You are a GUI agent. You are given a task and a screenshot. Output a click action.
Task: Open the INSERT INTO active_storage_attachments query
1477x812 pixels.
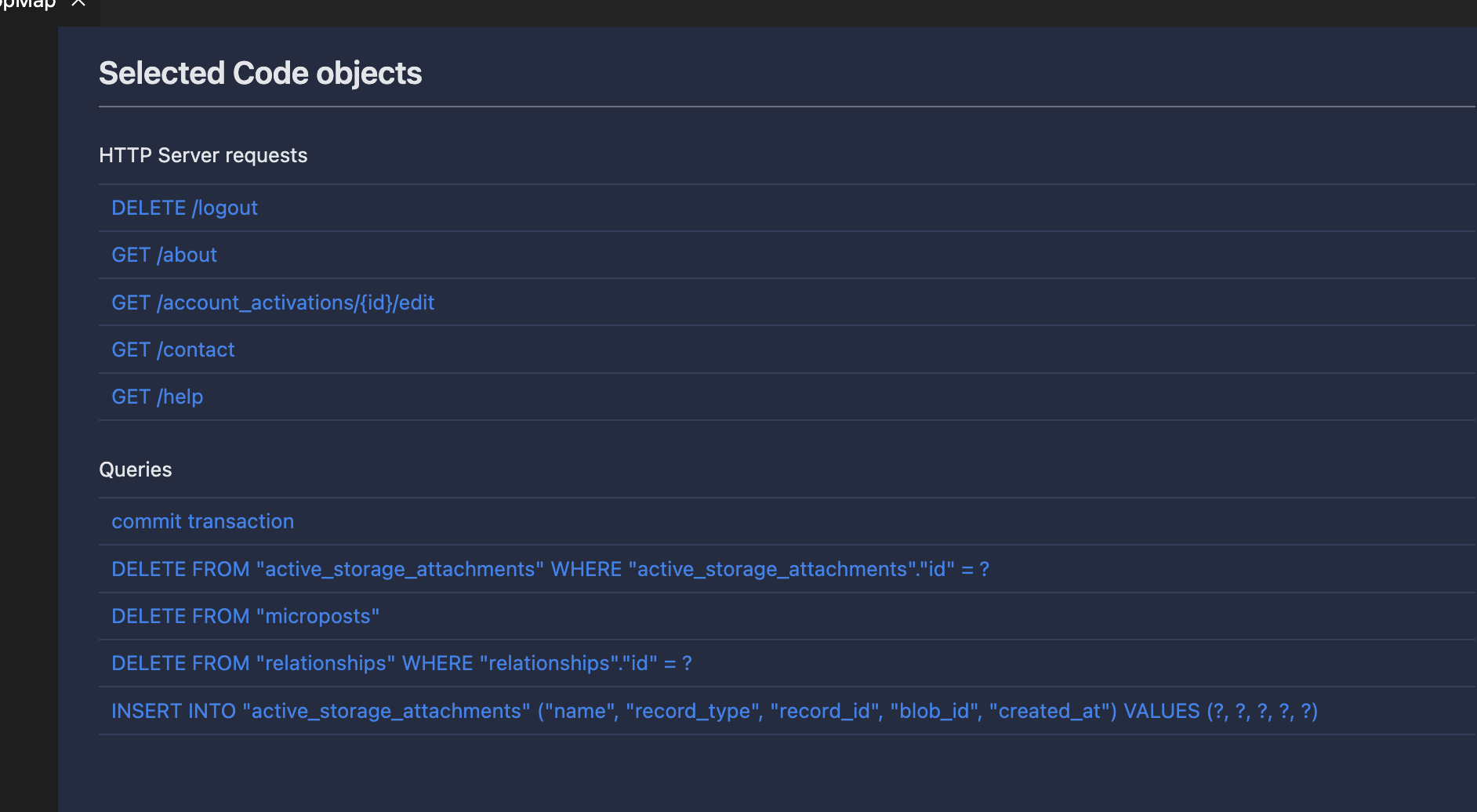714,711
